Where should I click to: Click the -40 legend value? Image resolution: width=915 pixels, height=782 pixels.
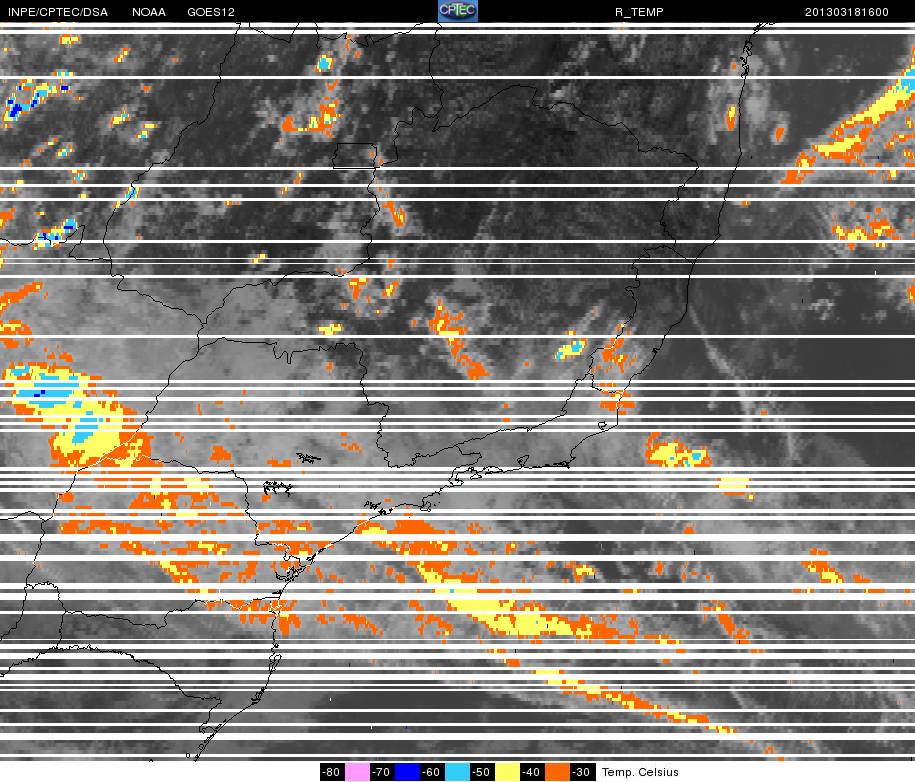tap(532, 771)
